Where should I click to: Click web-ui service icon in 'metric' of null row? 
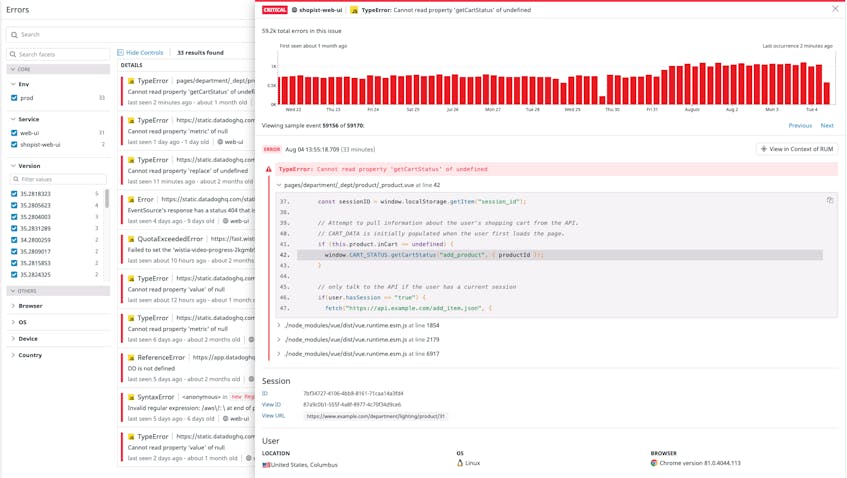(220, 142)
